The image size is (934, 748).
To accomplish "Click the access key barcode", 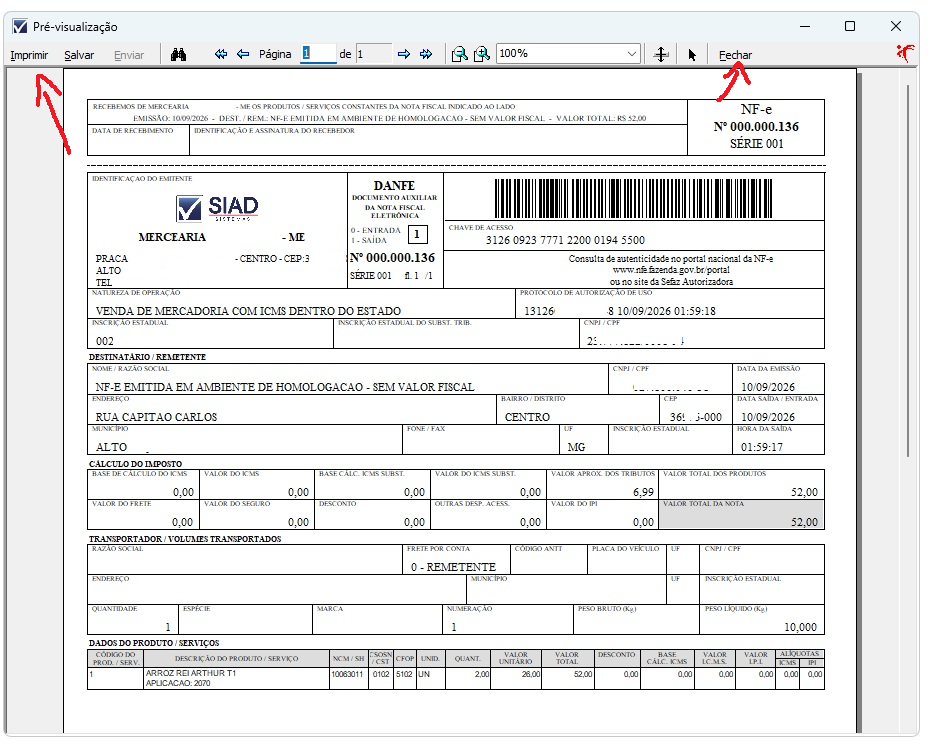I will click(x=633, y=199).
